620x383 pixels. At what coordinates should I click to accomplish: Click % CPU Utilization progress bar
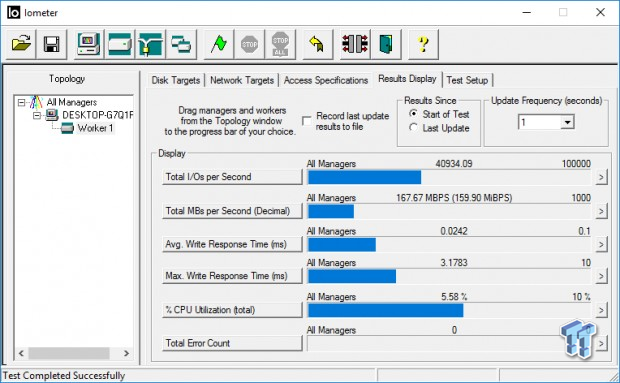pos(449,310)
